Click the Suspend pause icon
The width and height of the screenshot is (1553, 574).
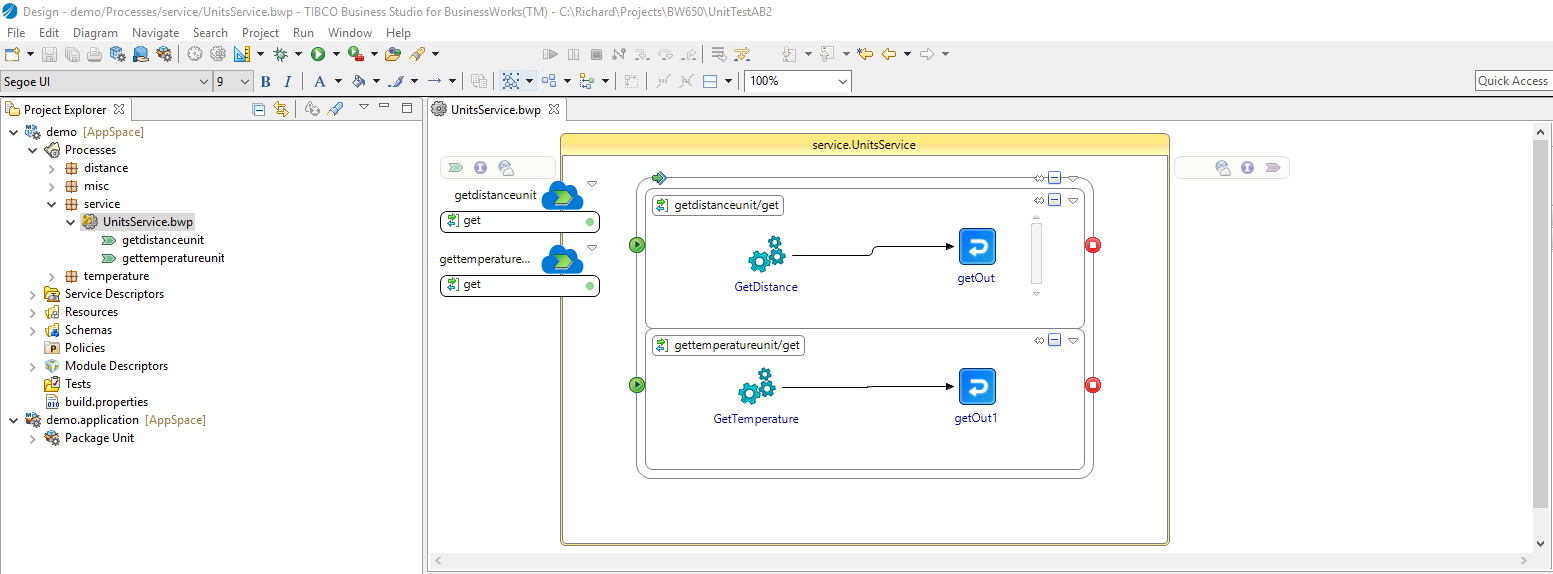(x=573, y=54)
